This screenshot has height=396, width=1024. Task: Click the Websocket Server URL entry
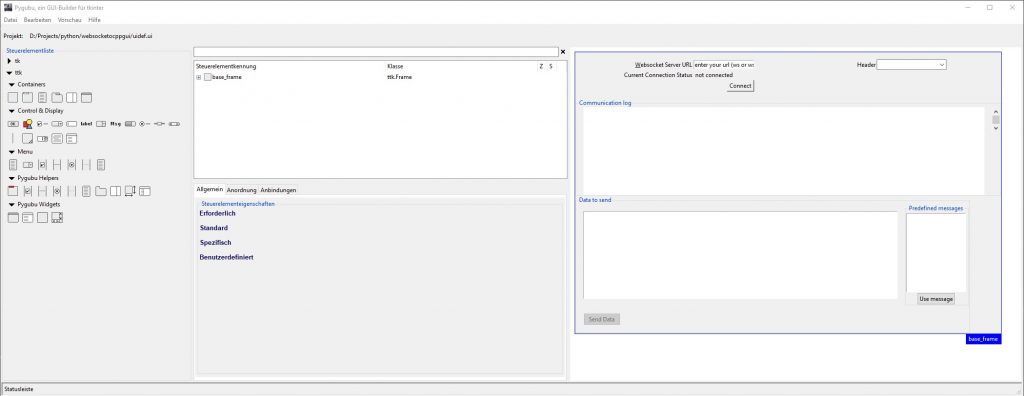(x=724, y=65)
